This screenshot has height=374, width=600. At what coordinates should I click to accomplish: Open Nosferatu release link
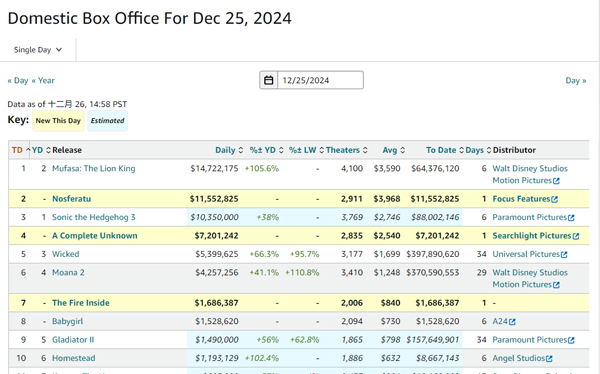(72, 199)
